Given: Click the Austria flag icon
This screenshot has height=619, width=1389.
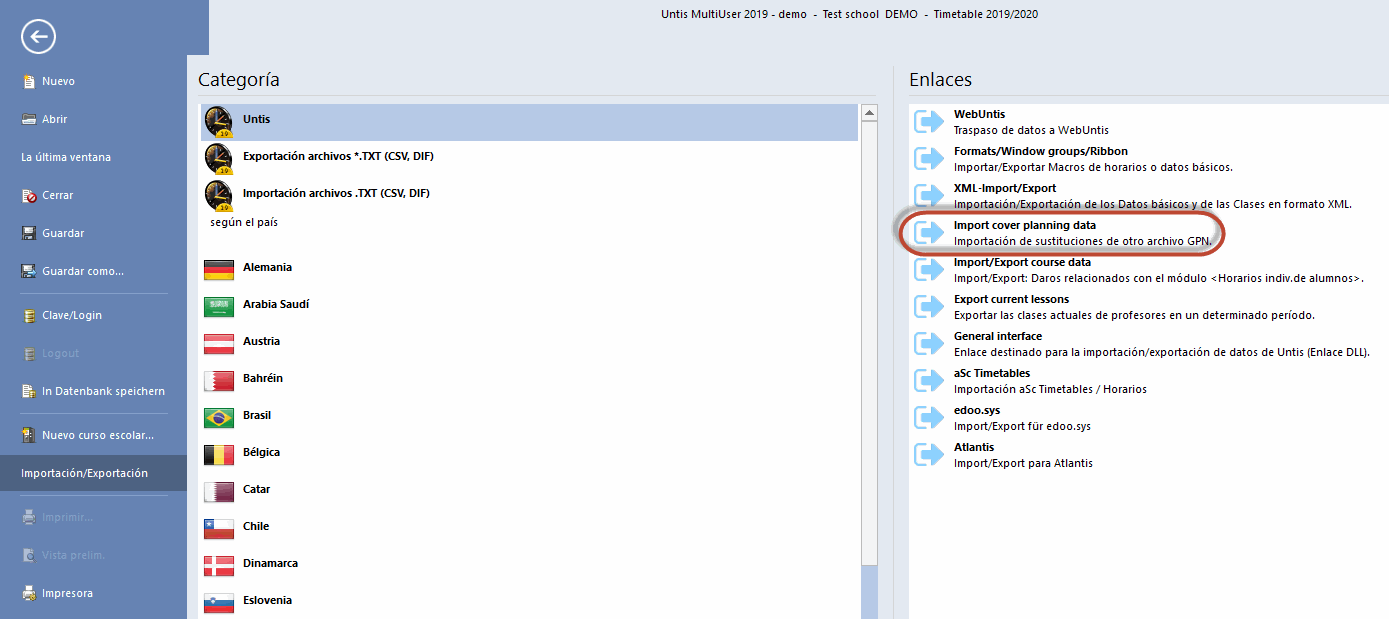Looking at the screenshot, I should coord(218,343).
